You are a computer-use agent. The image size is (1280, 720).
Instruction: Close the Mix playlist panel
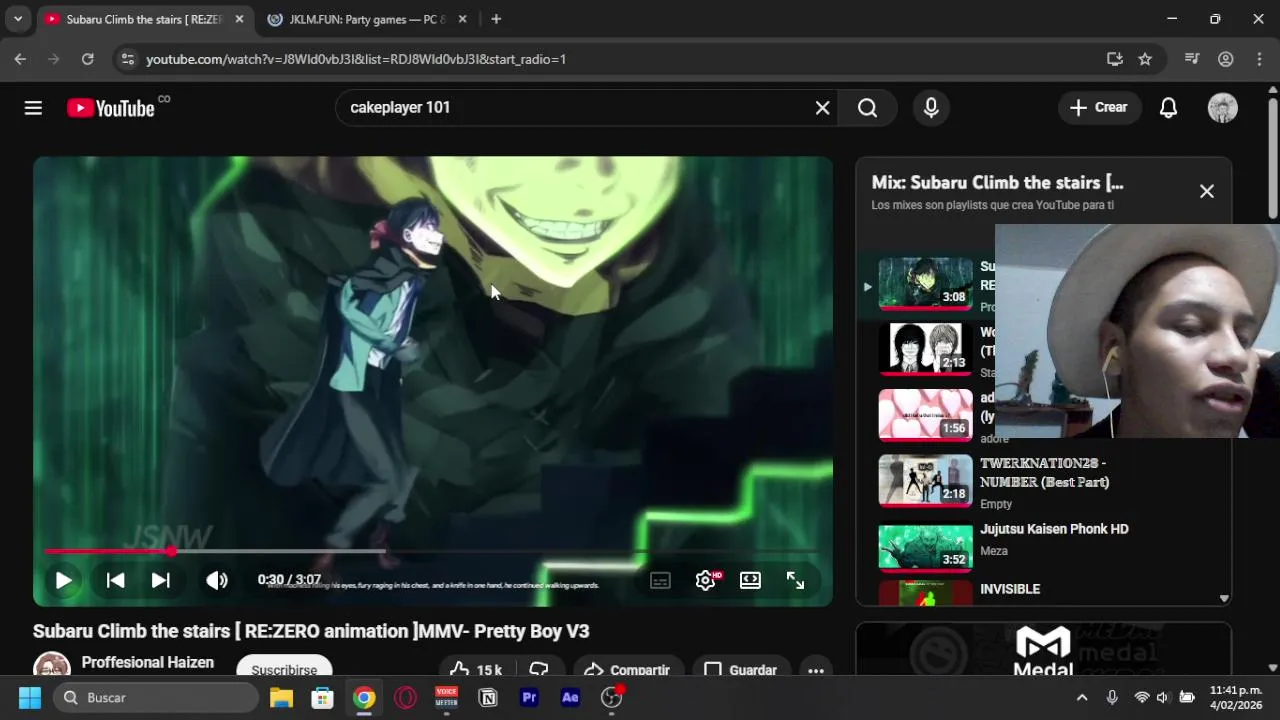(1207, 191)
